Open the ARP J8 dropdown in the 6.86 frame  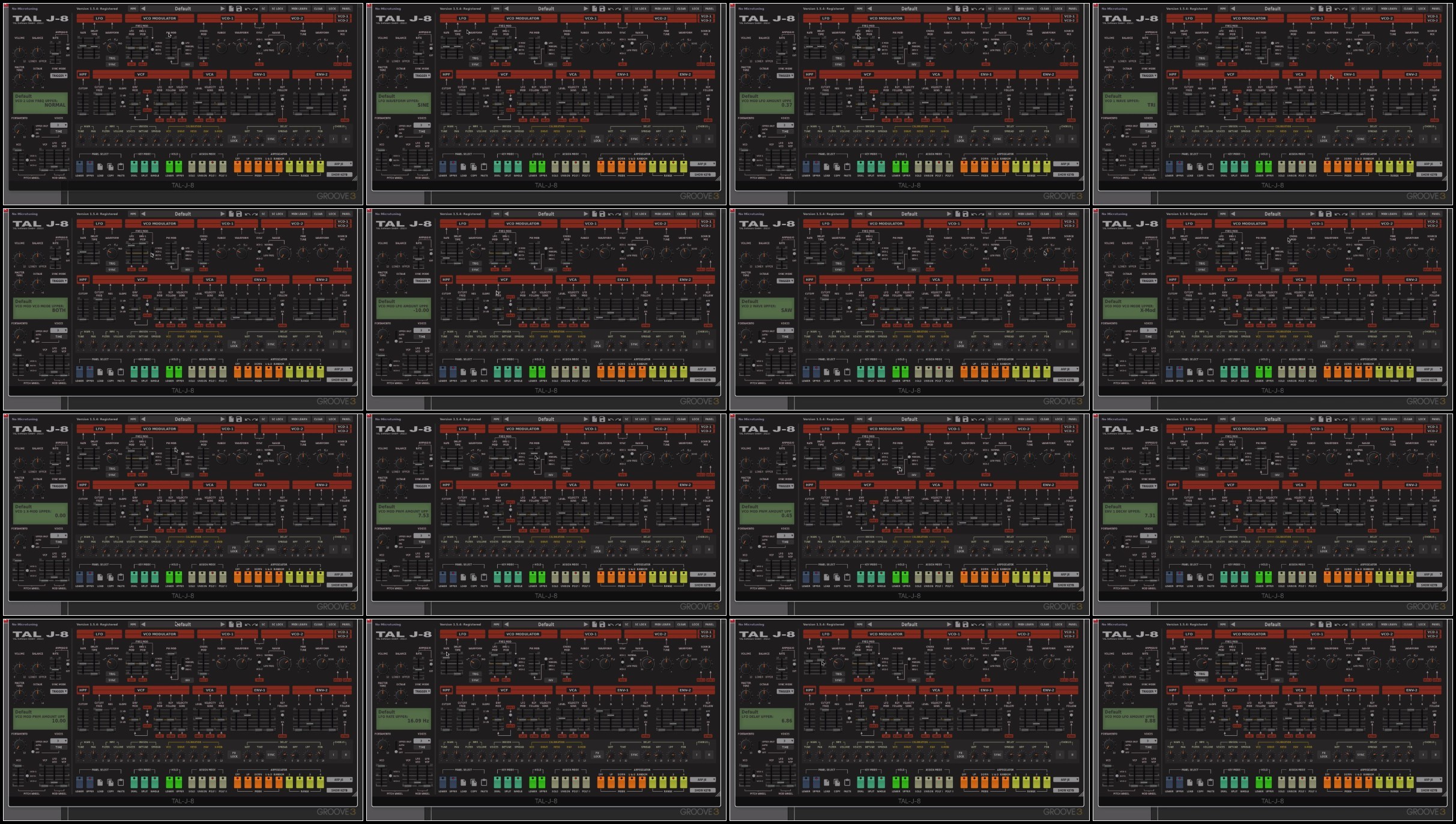click(x=1066, y=780)
